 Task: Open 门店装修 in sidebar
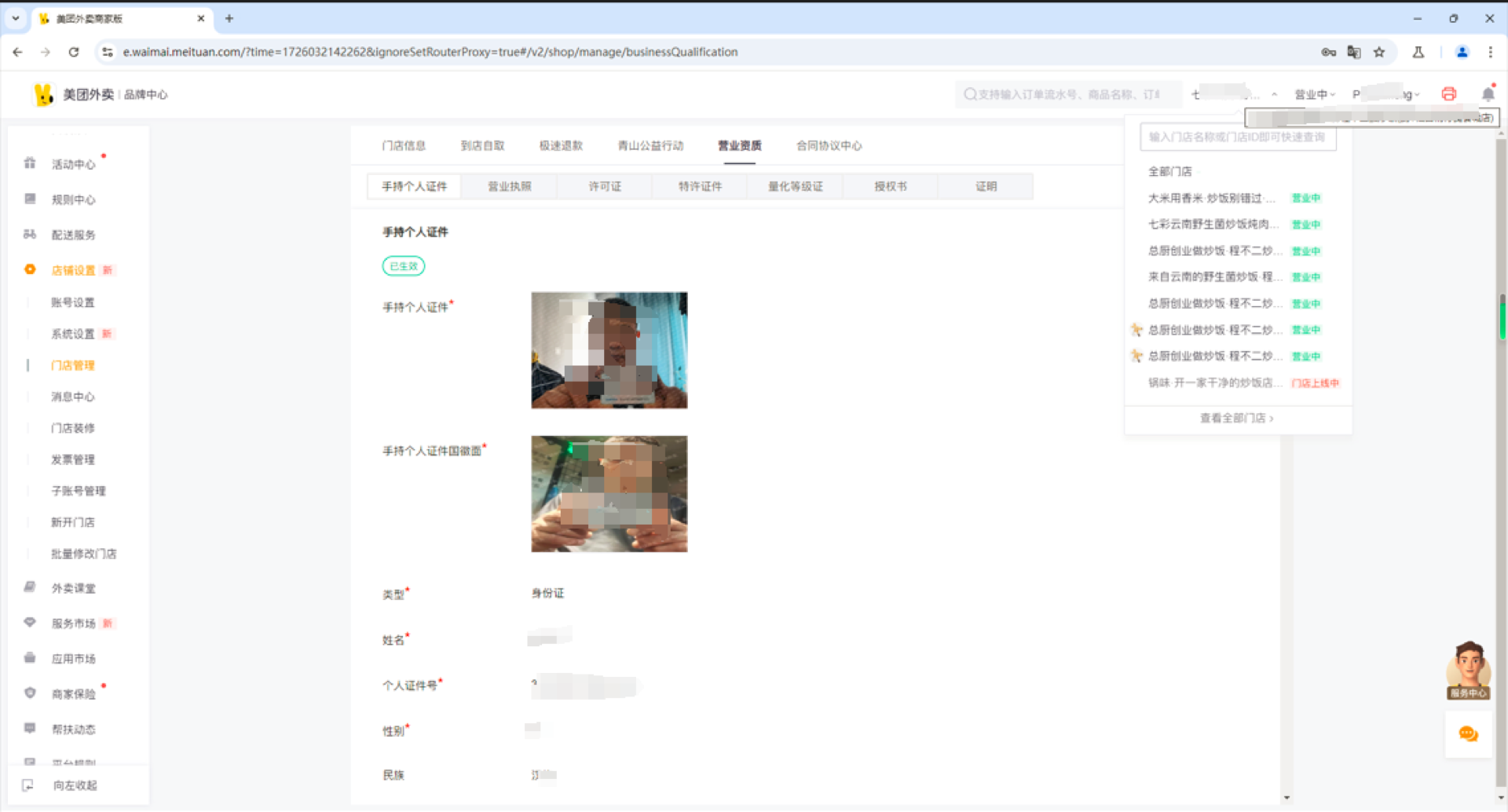pos(73,428)
